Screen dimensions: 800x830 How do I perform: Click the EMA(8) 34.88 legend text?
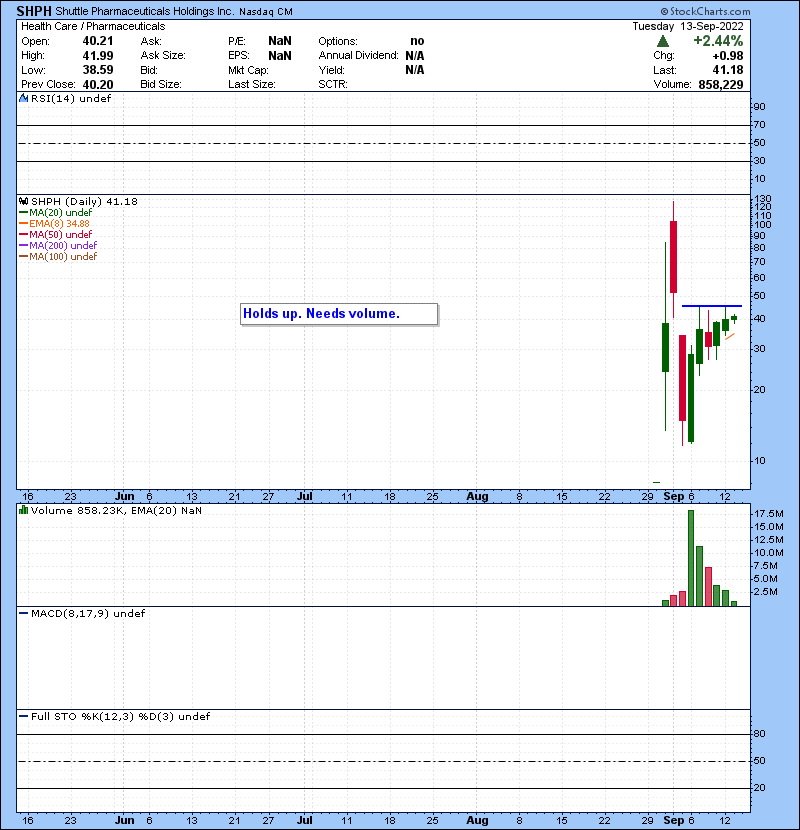click(59, 224)
